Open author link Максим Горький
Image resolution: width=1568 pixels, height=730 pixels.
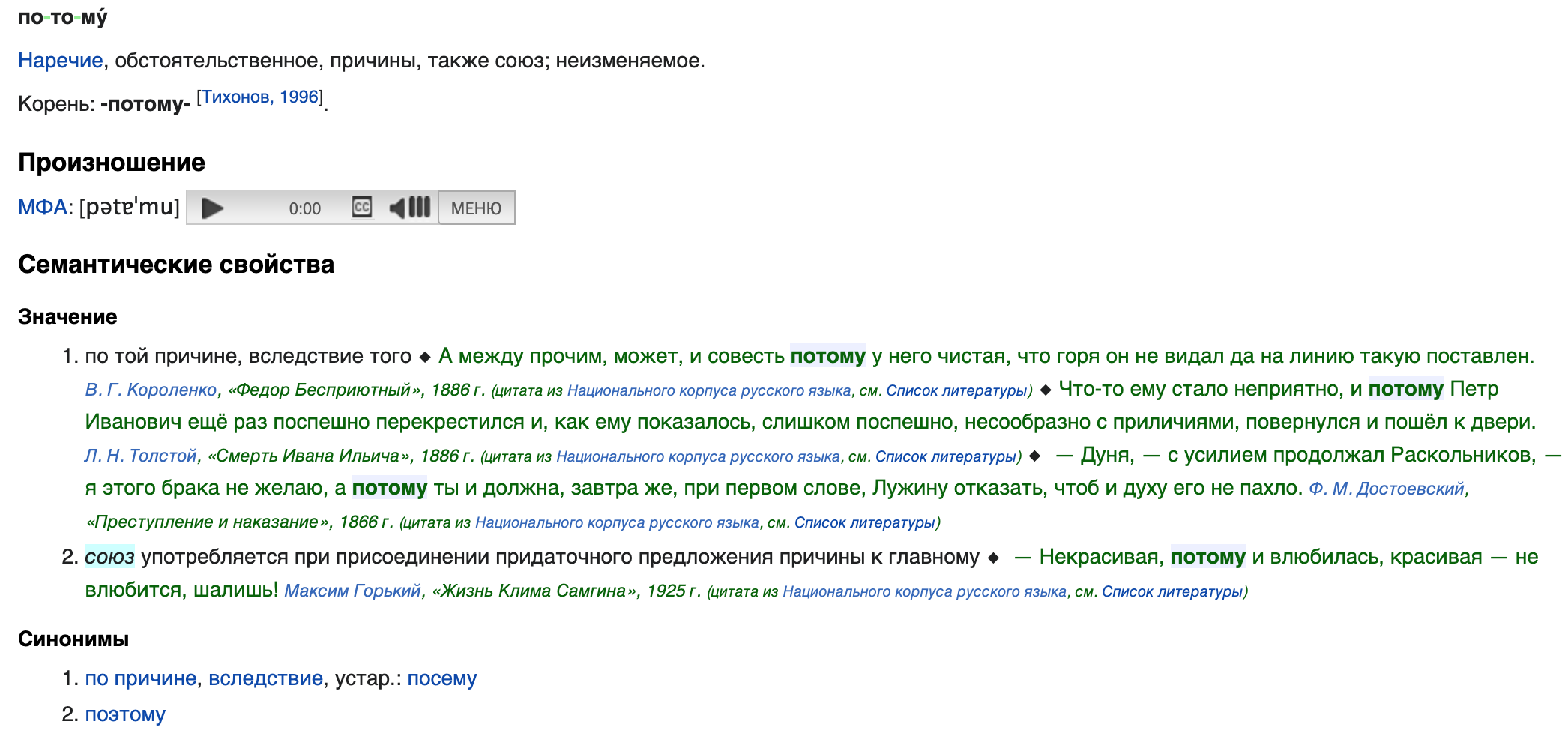tap(352, 591)
